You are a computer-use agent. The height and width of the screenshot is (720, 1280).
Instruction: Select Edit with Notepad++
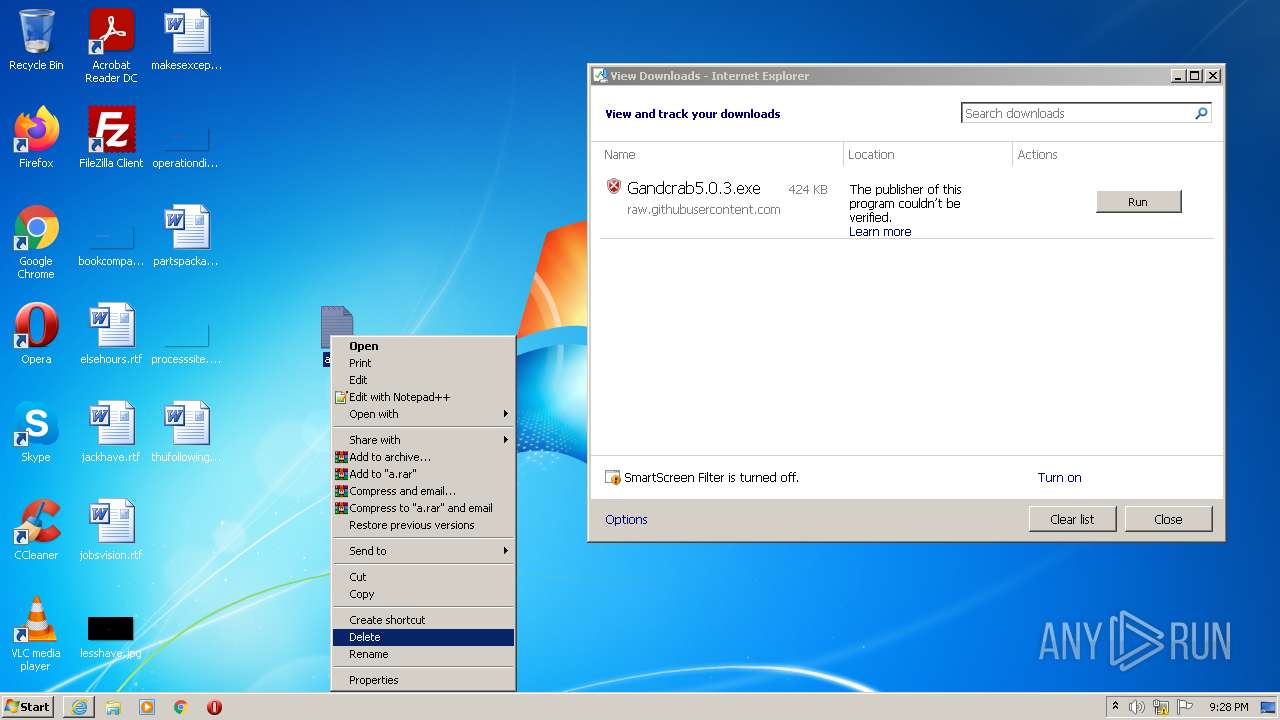423,397
